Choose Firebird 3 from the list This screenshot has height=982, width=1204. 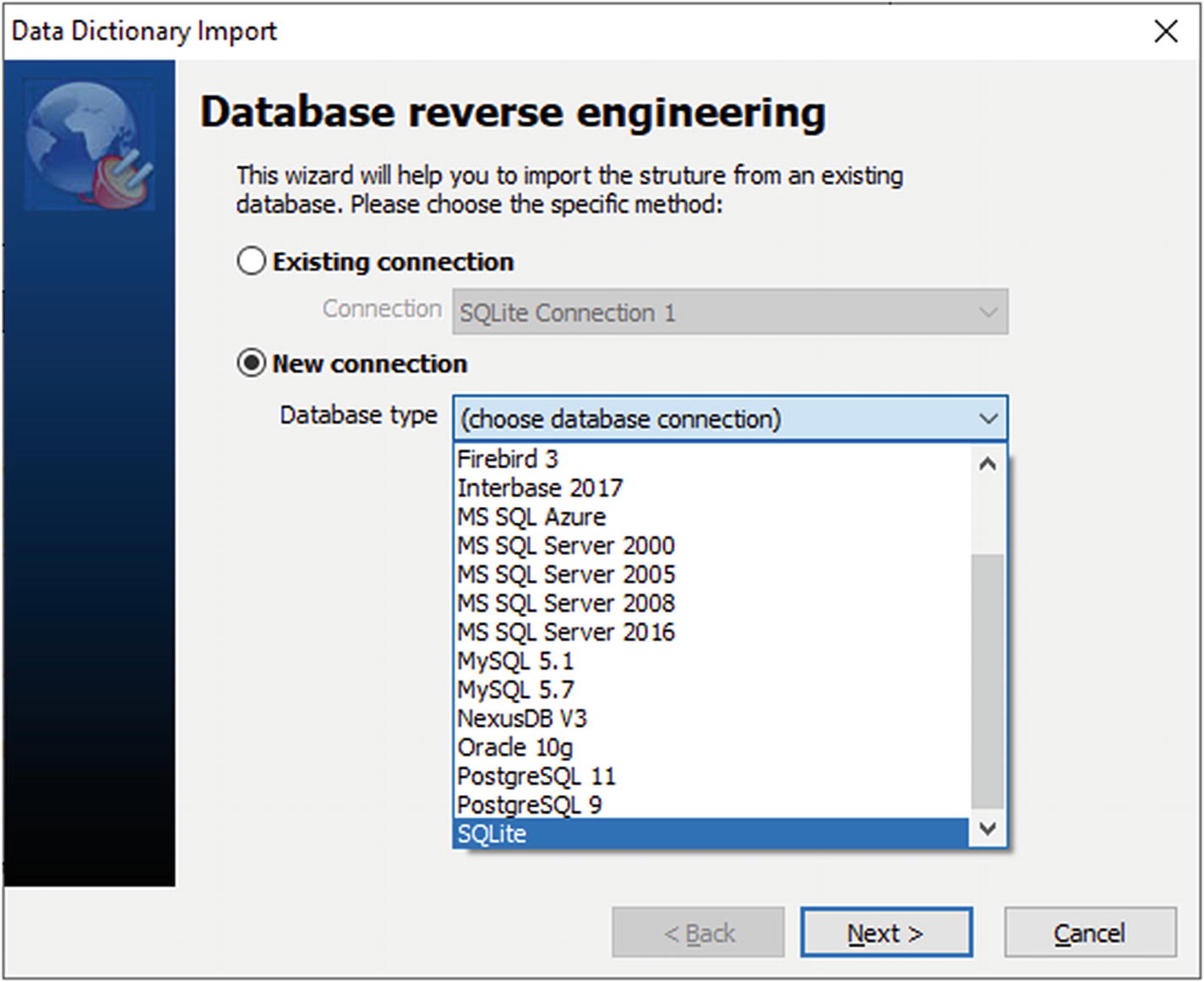pyautogui.click(x=711, y=459)
